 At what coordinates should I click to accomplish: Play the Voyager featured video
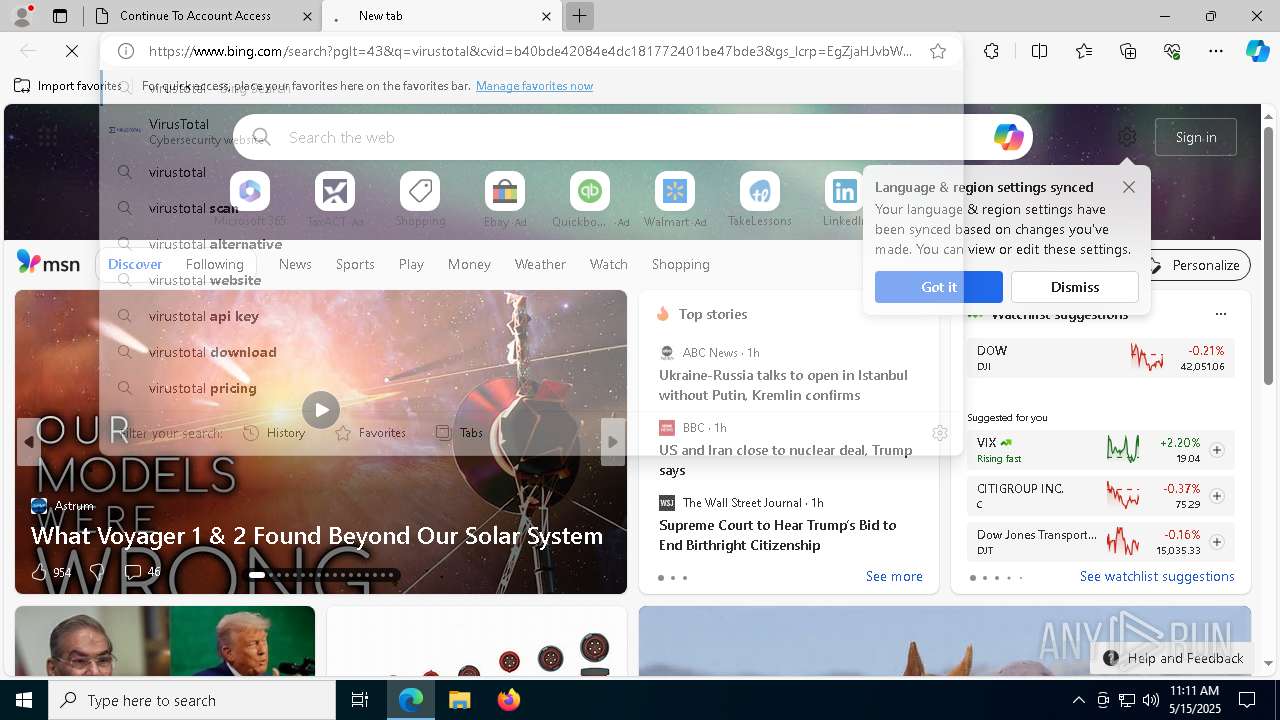point(321,410)
